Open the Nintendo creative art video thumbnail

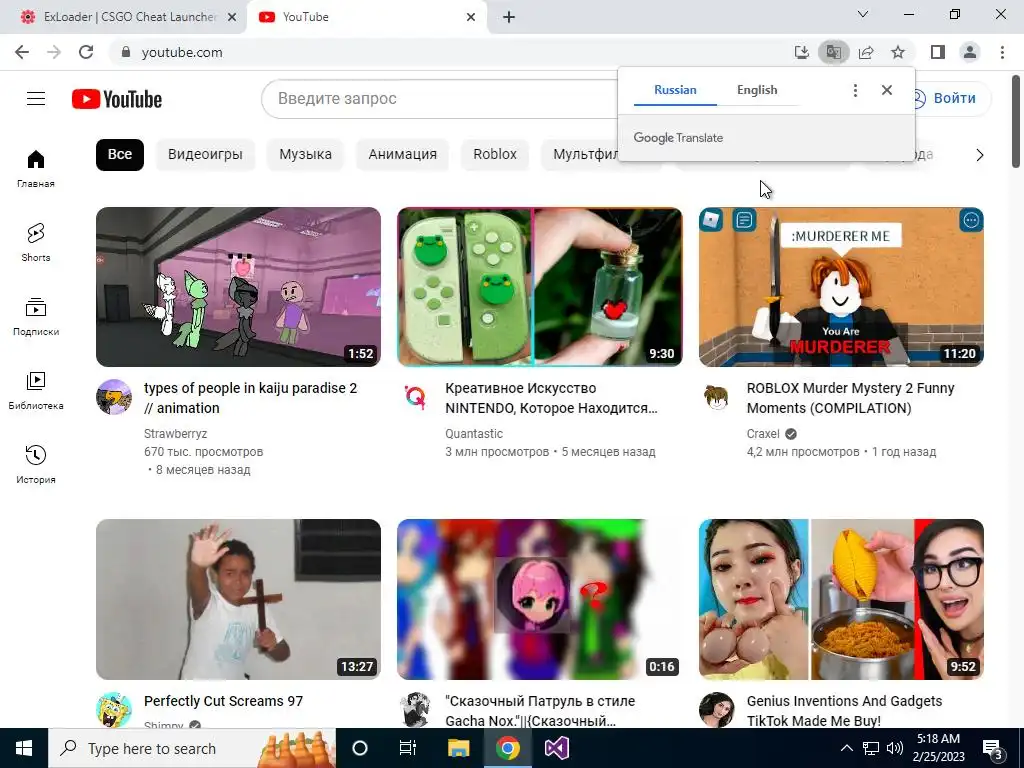click(539, 287)
